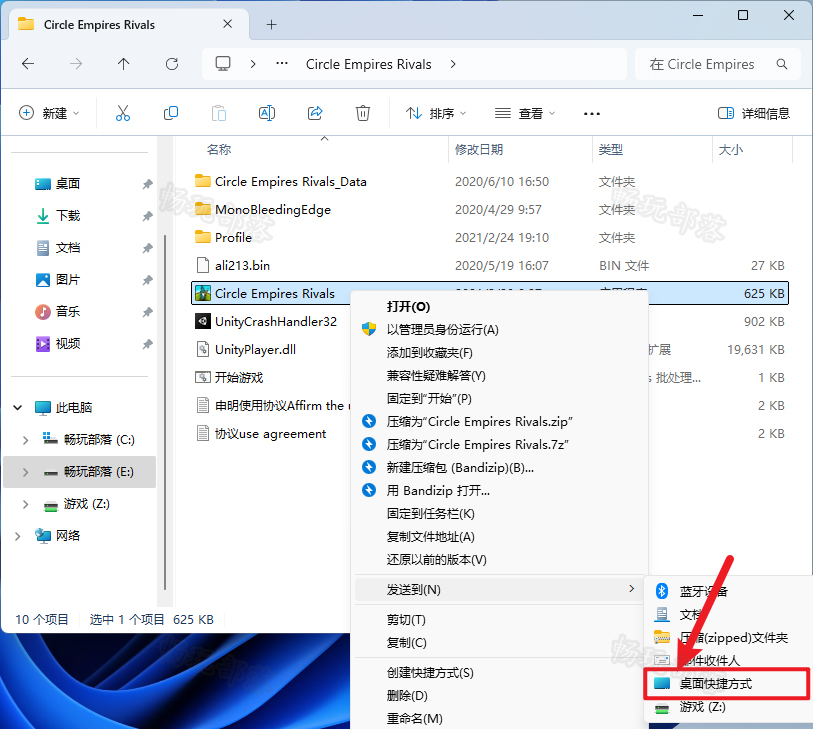Open the 新建 dropdown

(49, 113)
